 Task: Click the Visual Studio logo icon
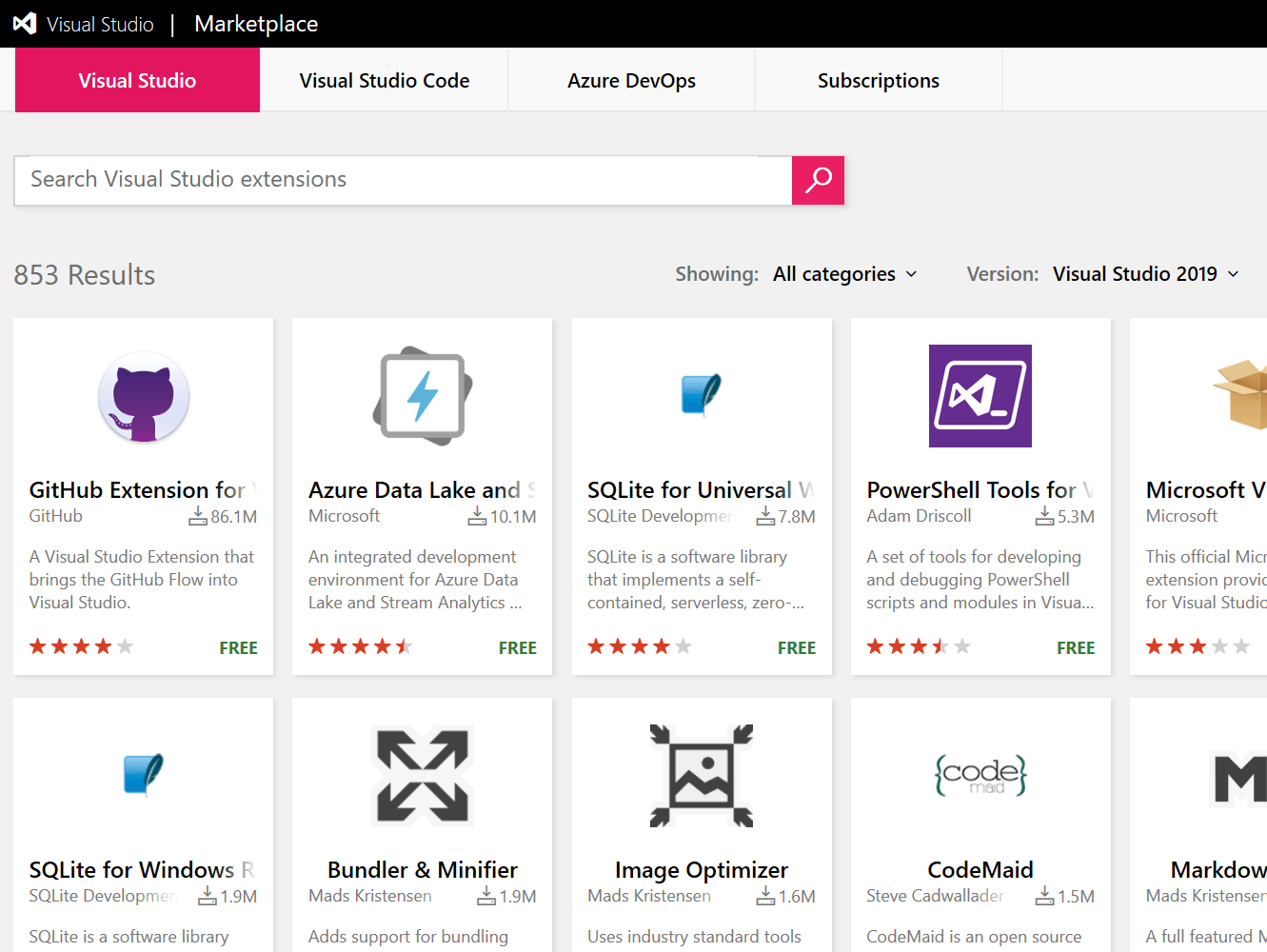[x=25, y=24]
